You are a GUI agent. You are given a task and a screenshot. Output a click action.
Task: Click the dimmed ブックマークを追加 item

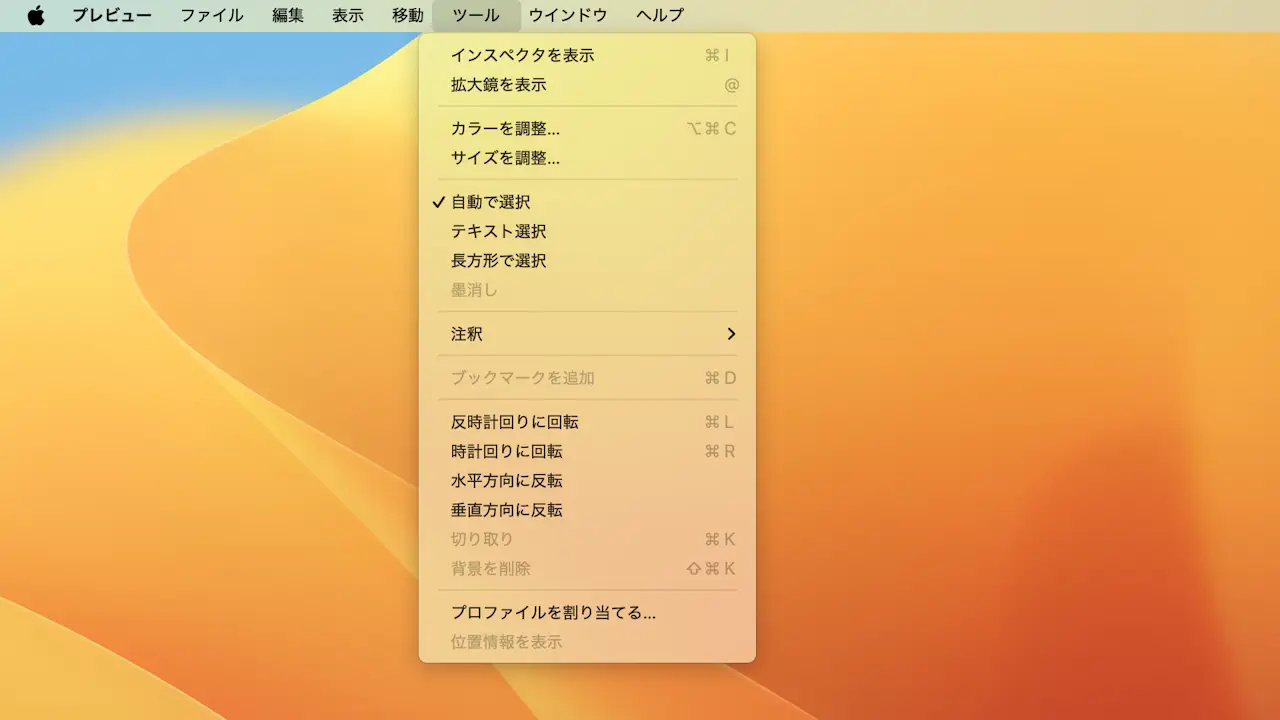587,378
